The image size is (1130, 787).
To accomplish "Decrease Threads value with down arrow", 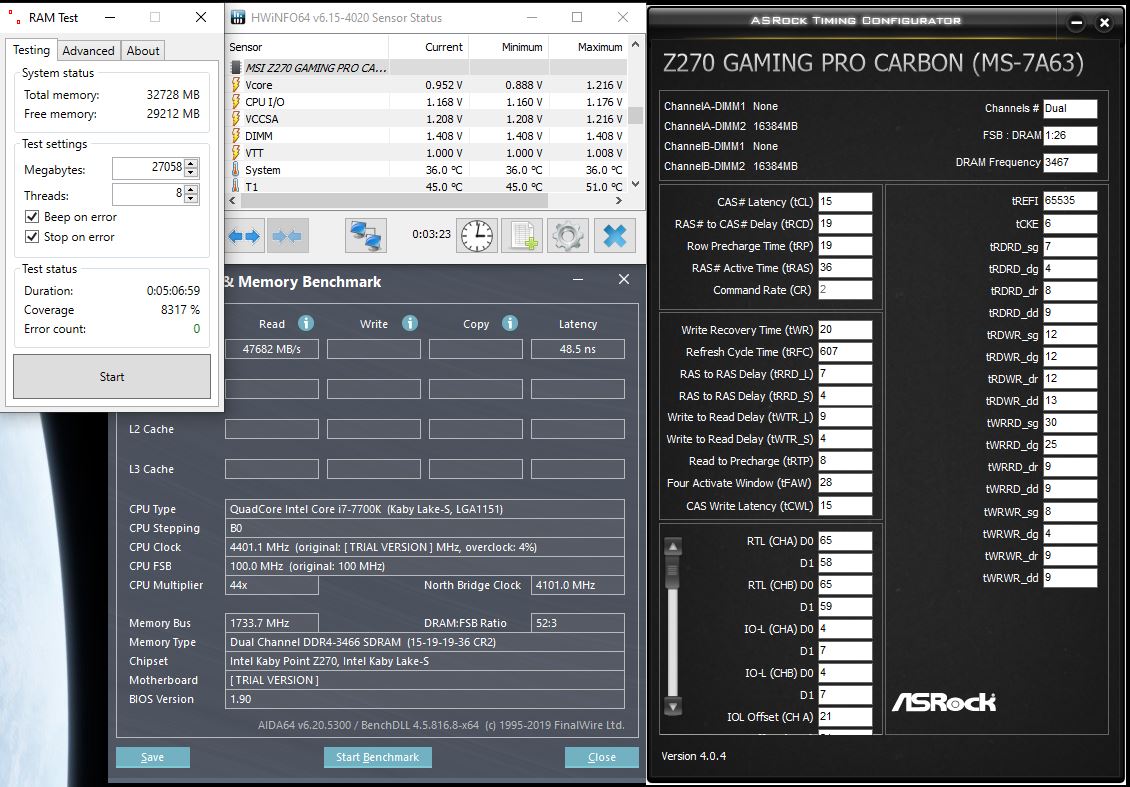I will pyautogui.click(x=191, y=199).
